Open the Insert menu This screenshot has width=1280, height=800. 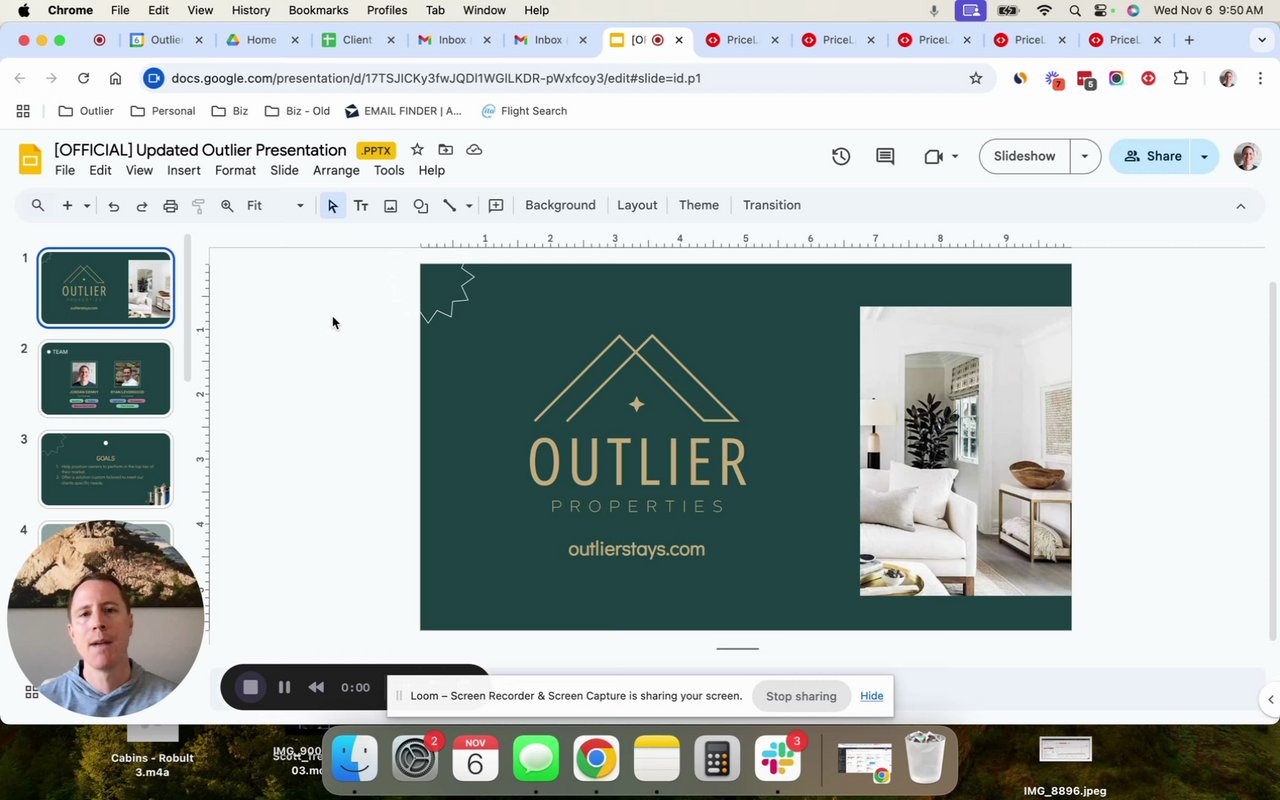point(184,170)
